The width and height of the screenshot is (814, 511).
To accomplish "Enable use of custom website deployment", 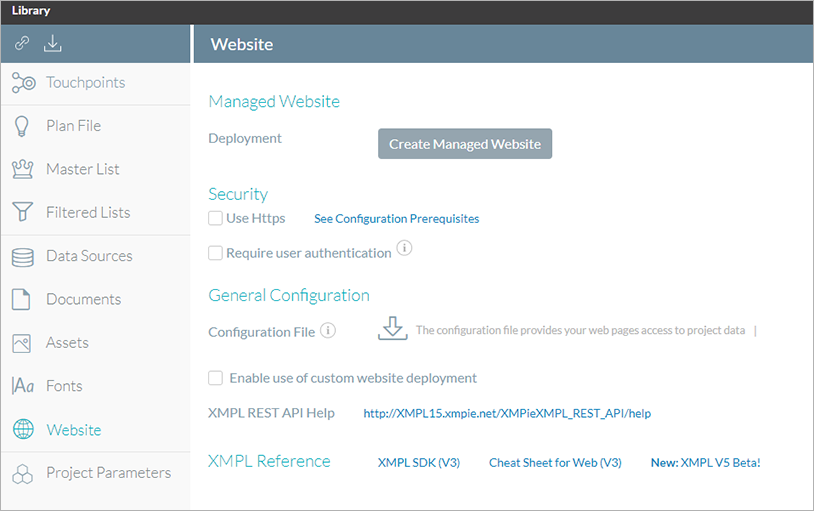I will [215, 378].
